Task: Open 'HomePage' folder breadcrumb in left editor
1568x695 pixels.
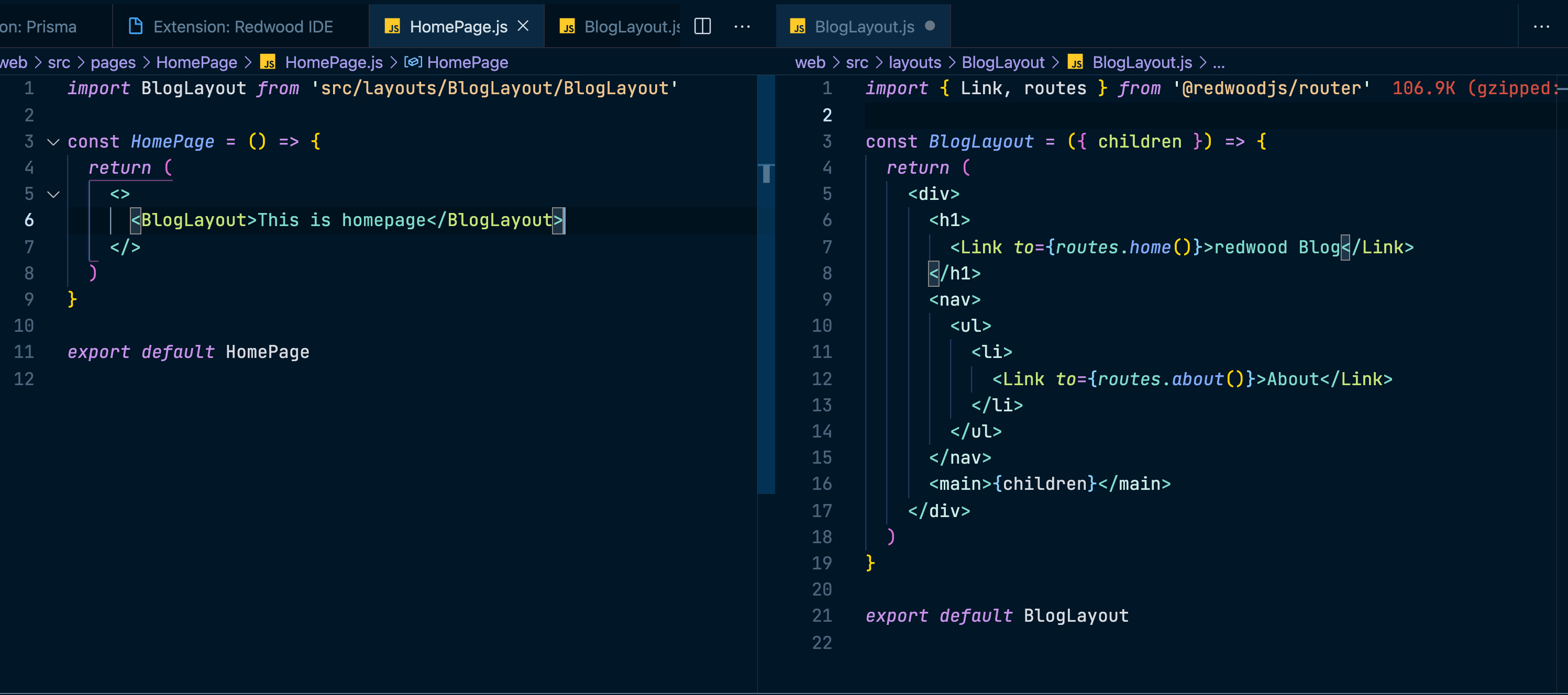Action: coord(196,62)
